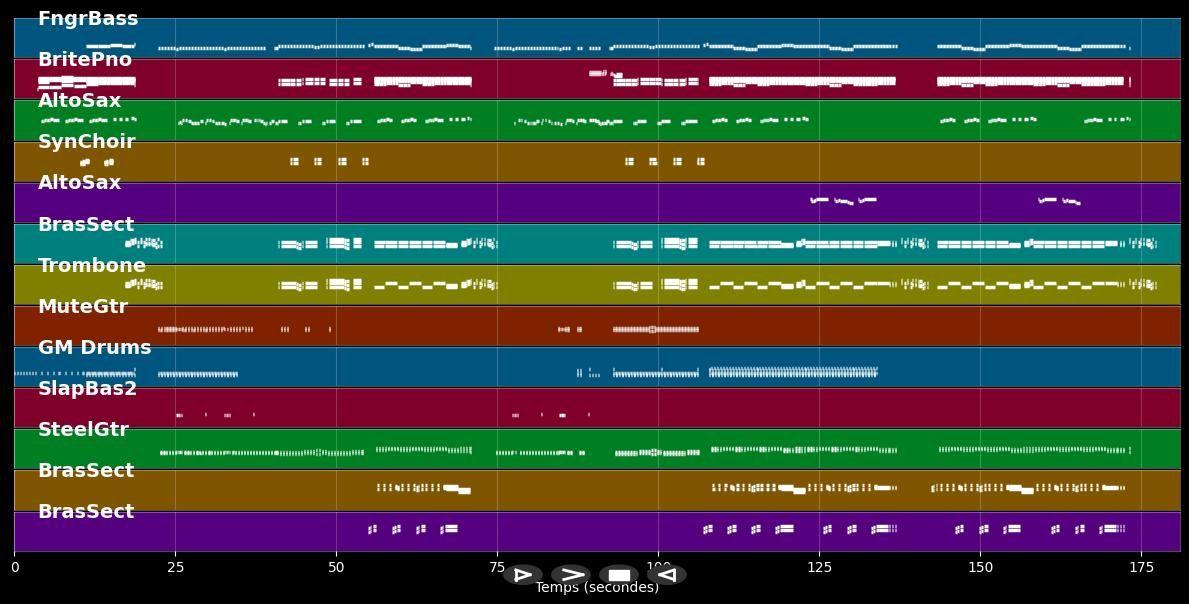Select the MuteGtr track label
This screenshot has height=604, width=1189.
83,307
